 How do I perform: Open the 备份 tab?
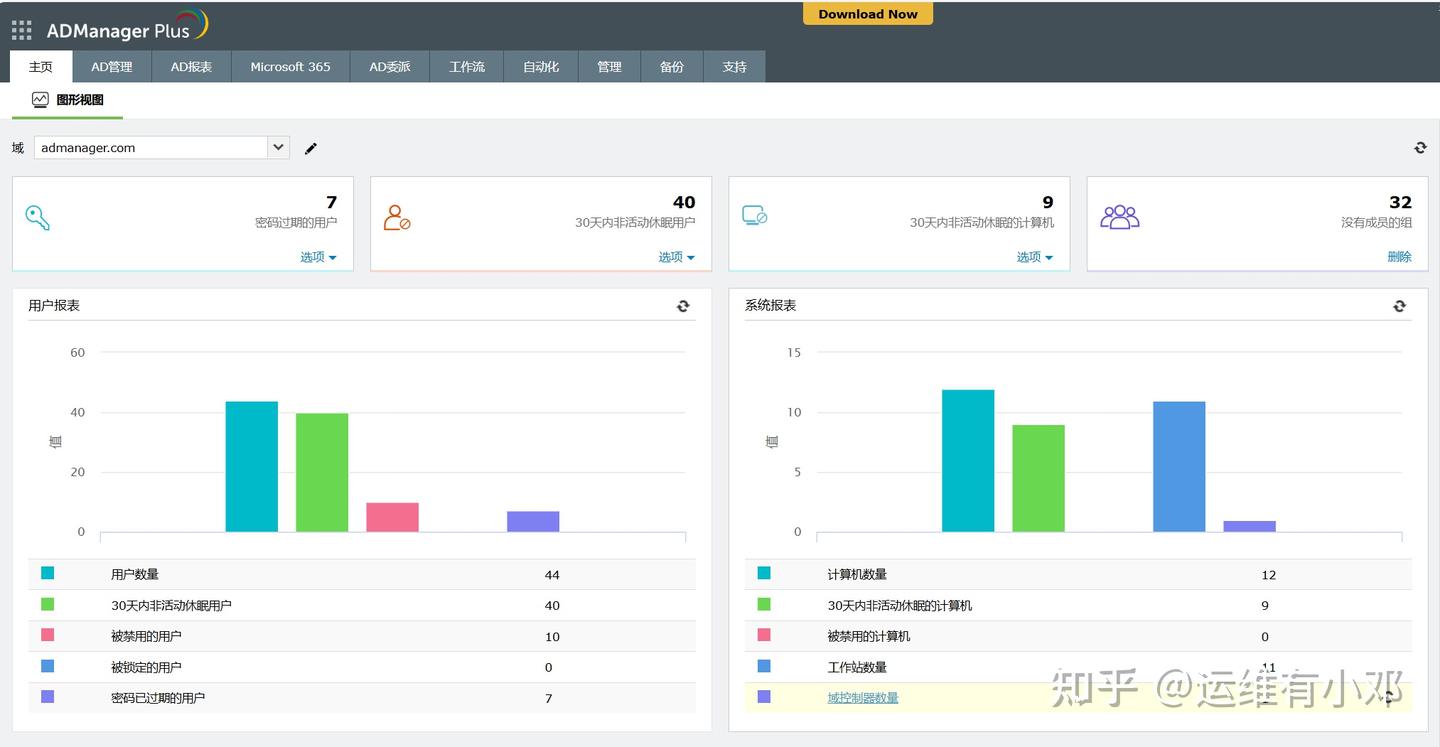click(672, 67)
